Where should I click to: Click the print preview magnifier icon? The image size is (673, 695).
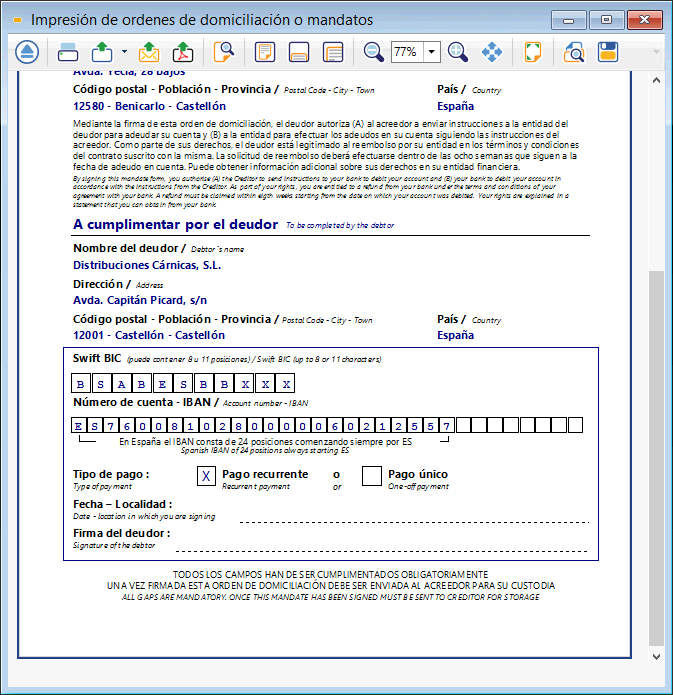[574, 52]
